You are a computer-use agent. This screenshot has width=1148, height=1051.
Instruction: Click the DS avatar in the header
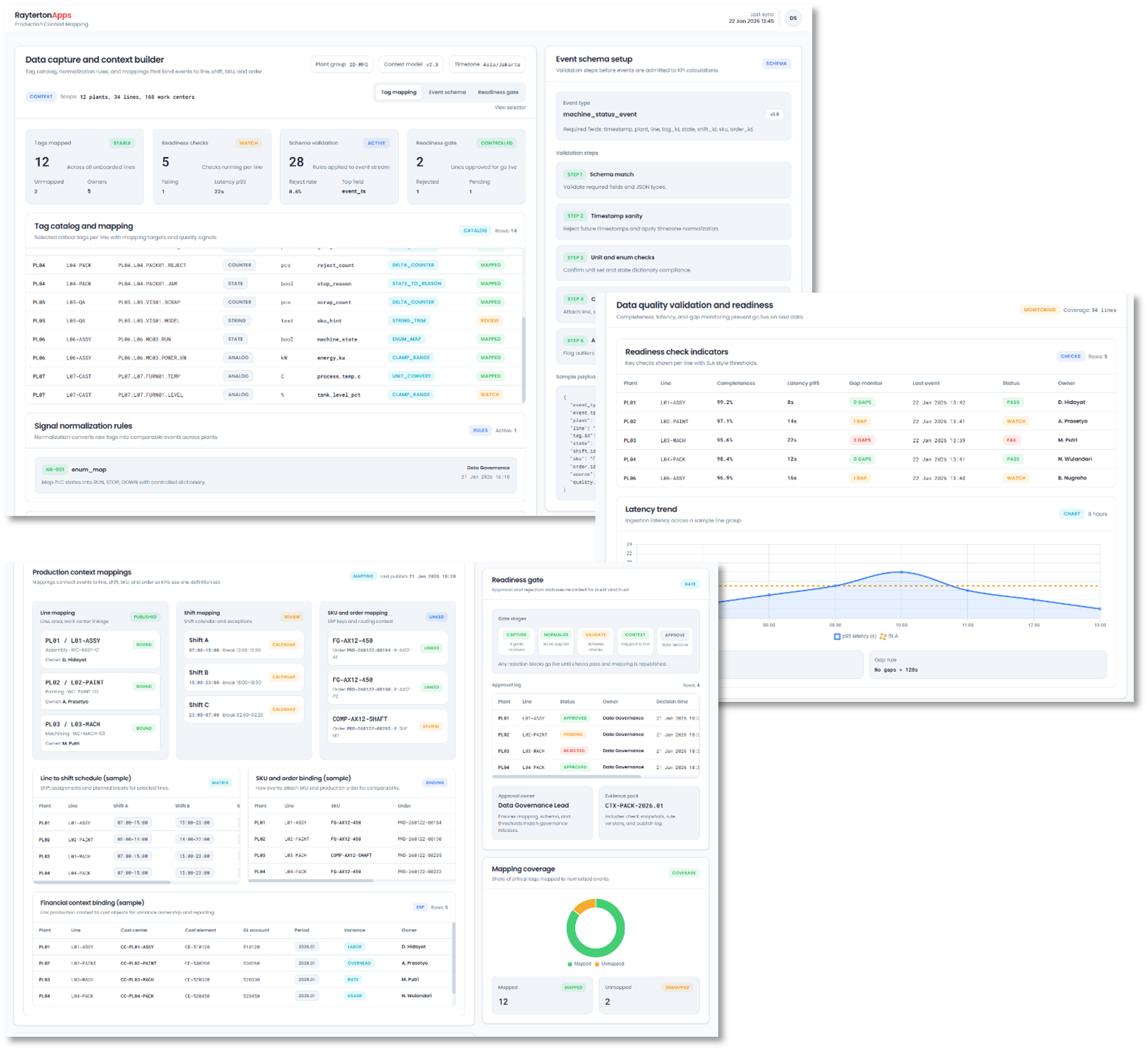pyautogui.click(x=793, y=18)
